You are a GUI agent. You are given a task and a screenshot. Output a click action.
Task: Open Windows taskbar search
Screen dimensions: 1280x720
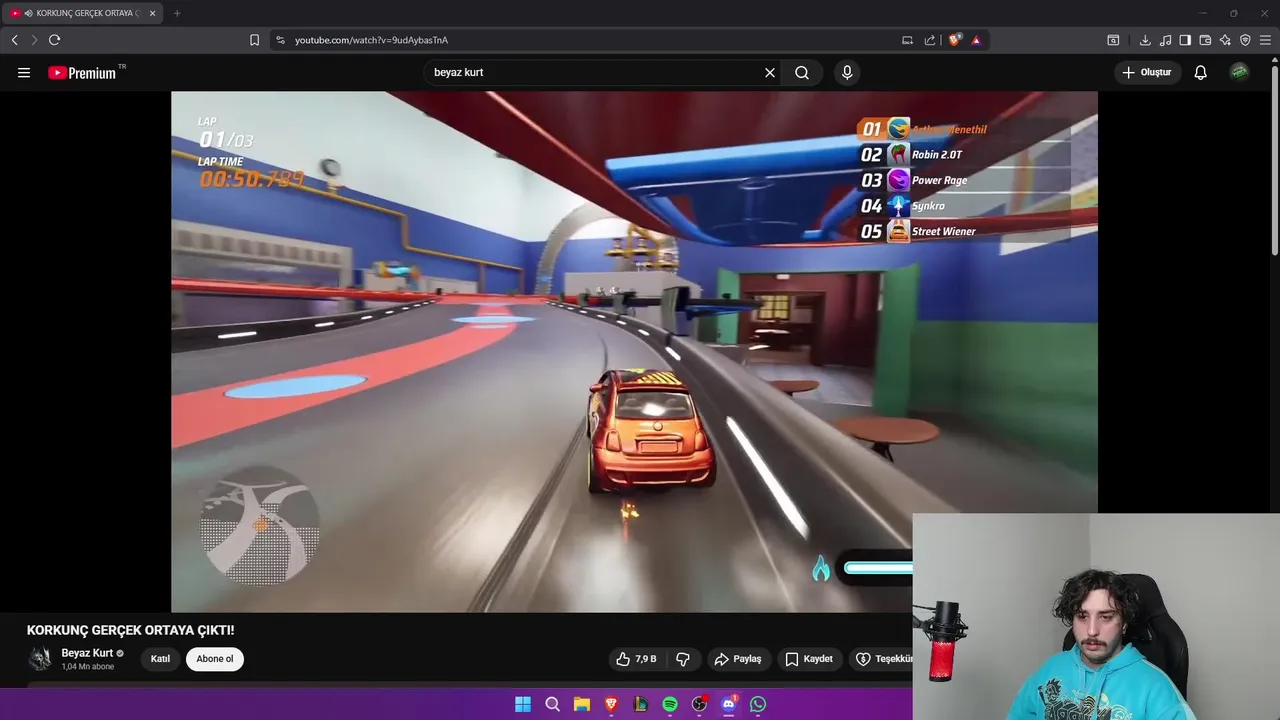tap(552, 704)
